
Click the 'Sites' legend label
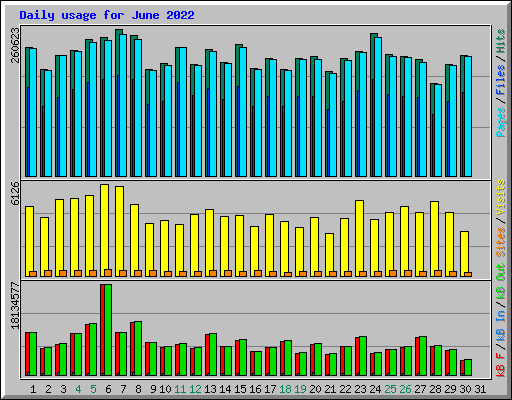click(501, 242)
